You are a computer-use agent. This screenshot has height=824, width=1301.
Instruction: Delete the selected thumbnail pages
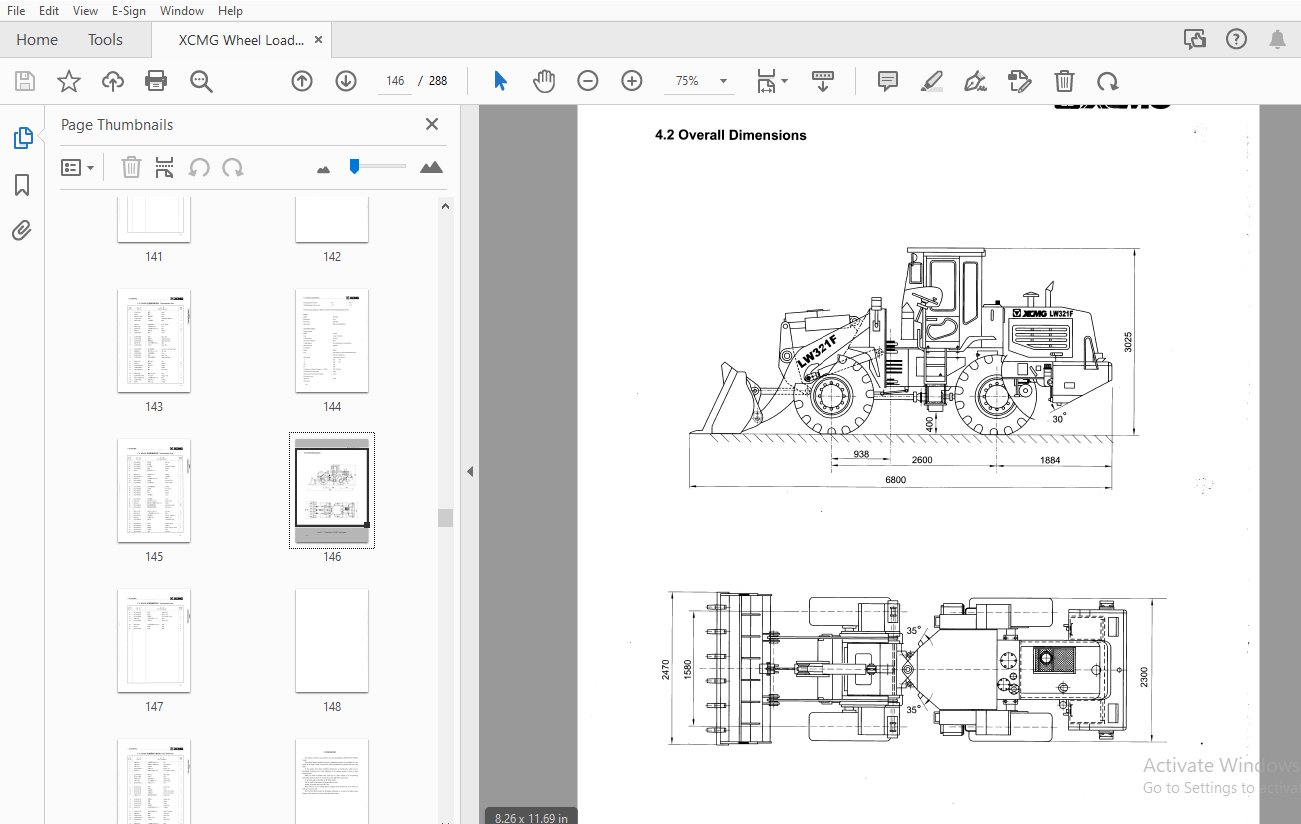point(131,167)
